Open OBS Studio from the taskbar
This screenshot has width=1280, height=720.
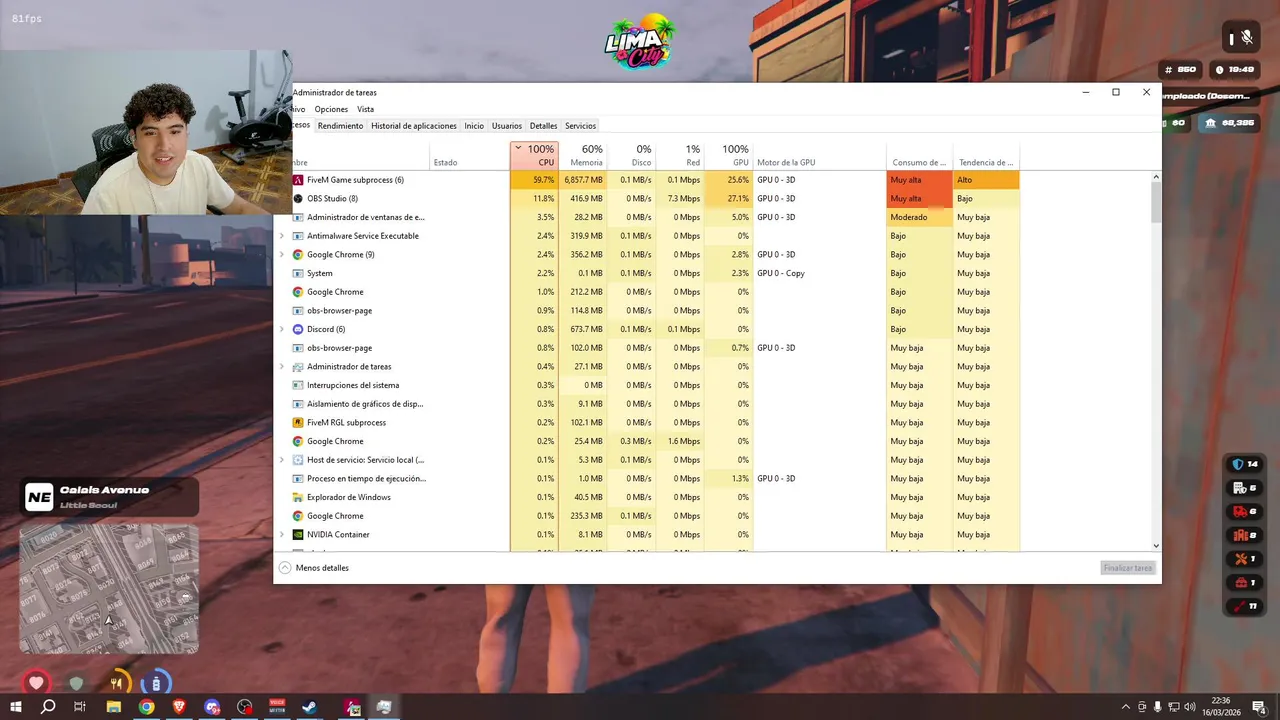245,707
